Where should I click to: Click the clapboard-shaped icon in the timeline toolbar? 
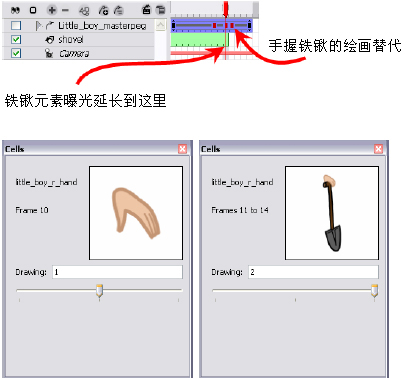tap(146, 10)
